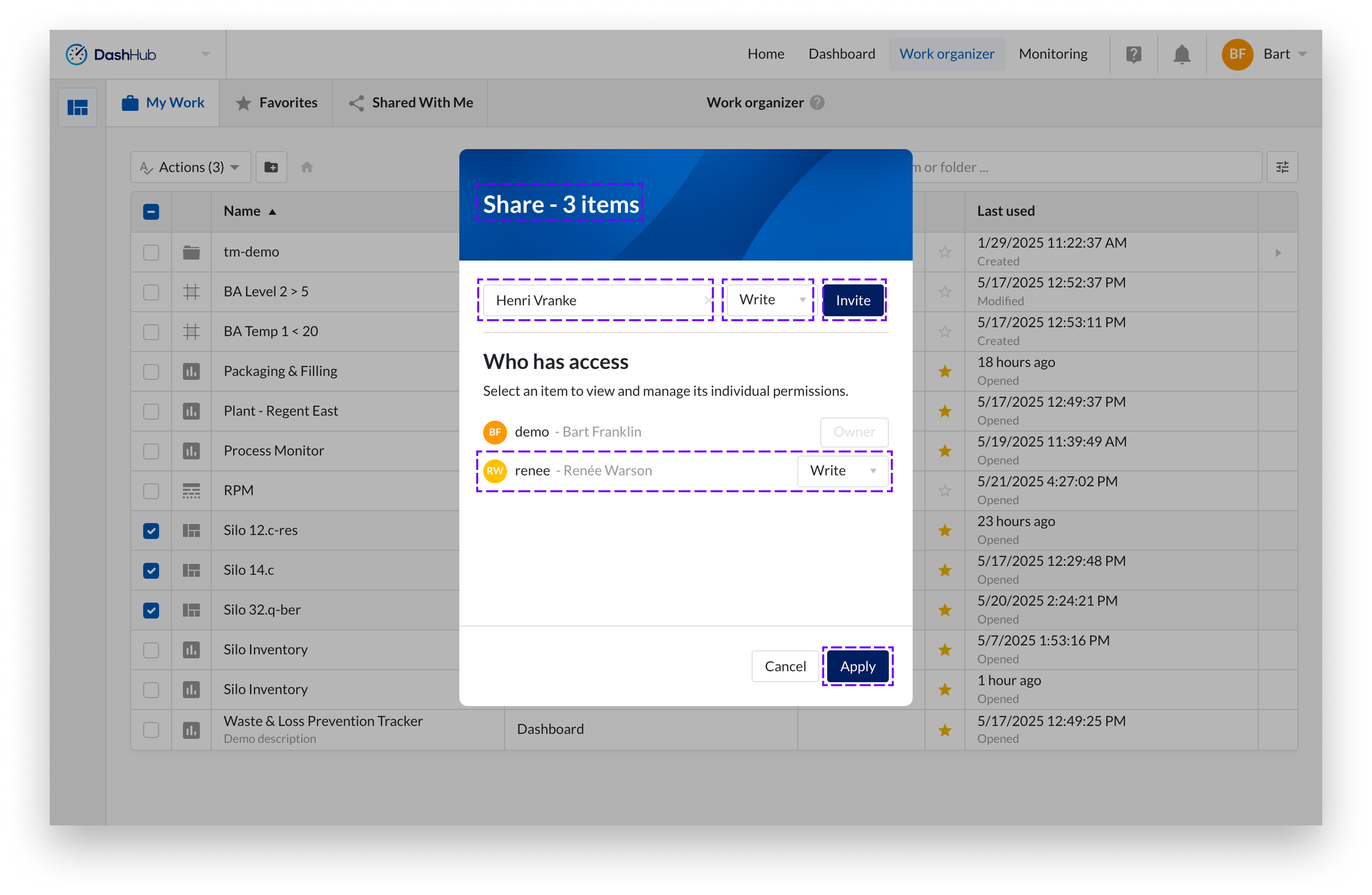The height and width of the screenshot is (895, 1372).
Task: Toggle favorite star for RPM row
Action: (944, 491)
